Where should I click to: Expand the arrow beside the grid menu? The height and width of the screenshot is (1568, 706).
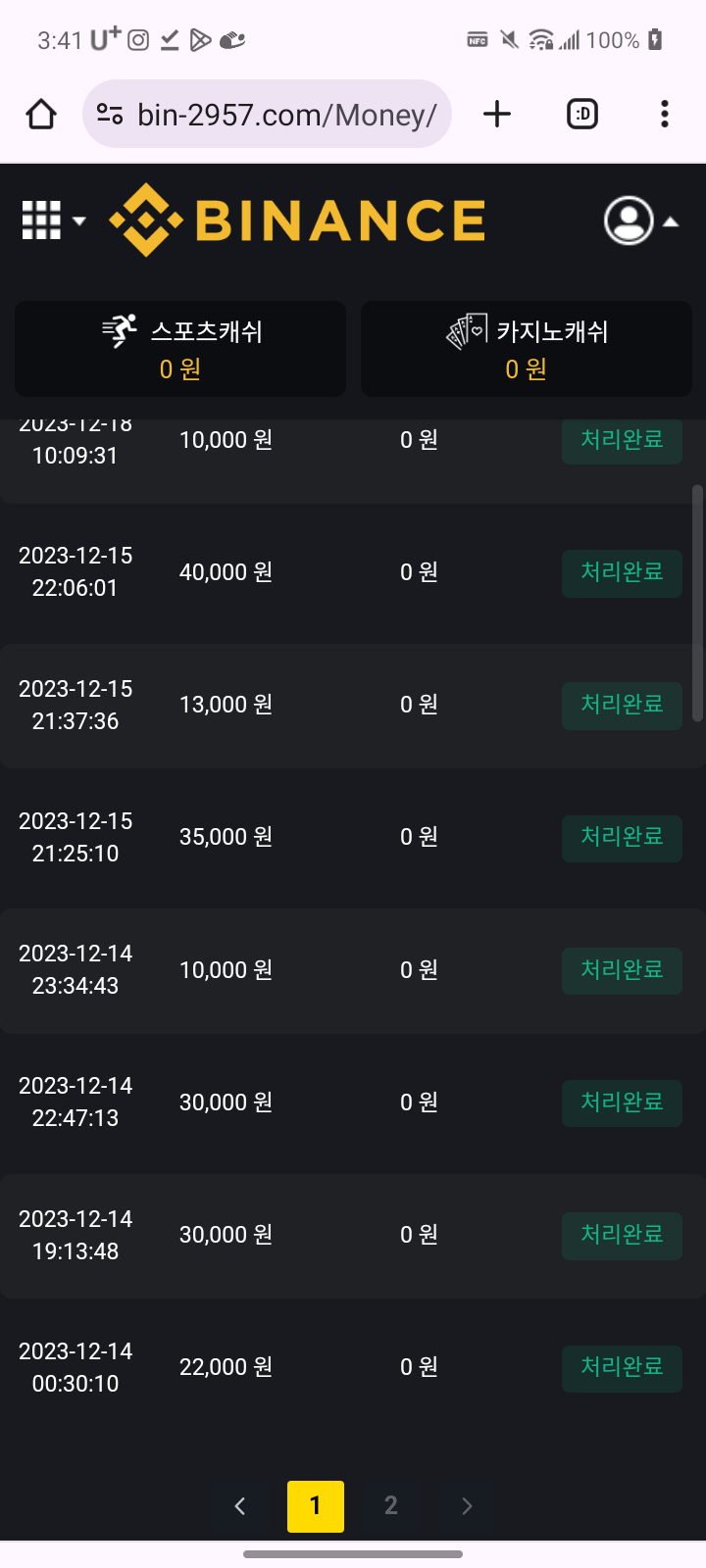pos(79,221)
